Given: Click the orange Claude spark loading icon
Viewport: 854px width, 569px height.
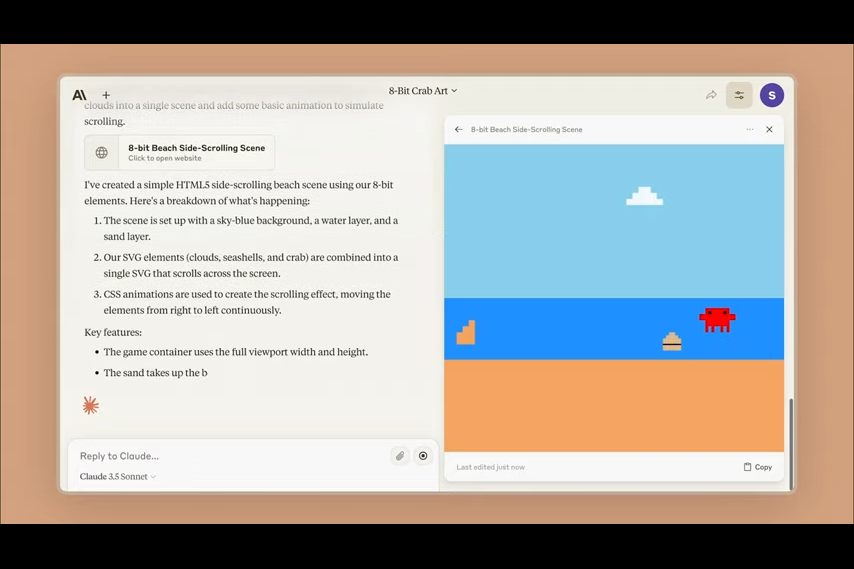Looking at the screenshot, I should click(x=90, y=406).
